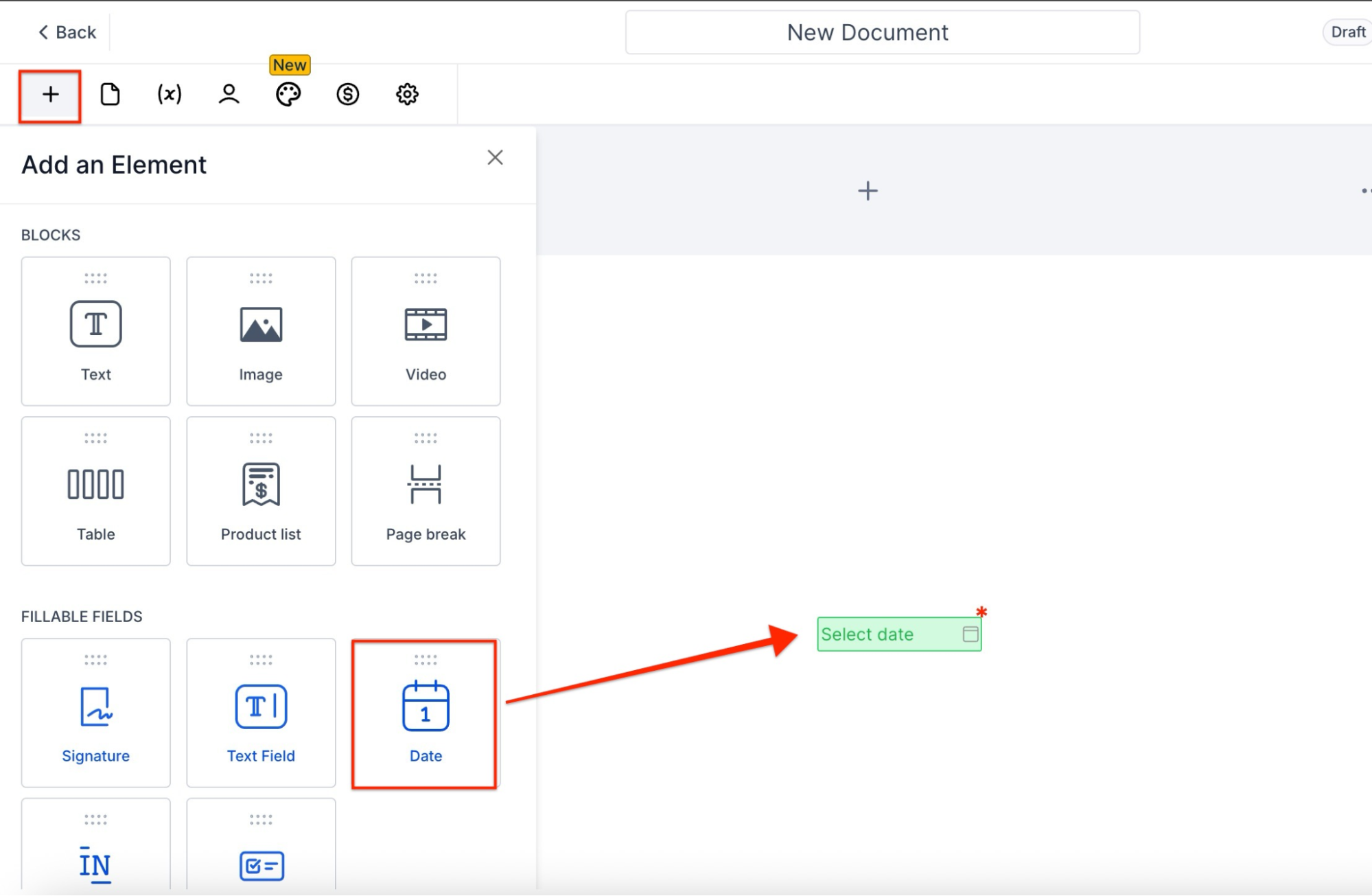Open the pricing dollar-sign icon

pyautogui.click(x=348, y=95)
